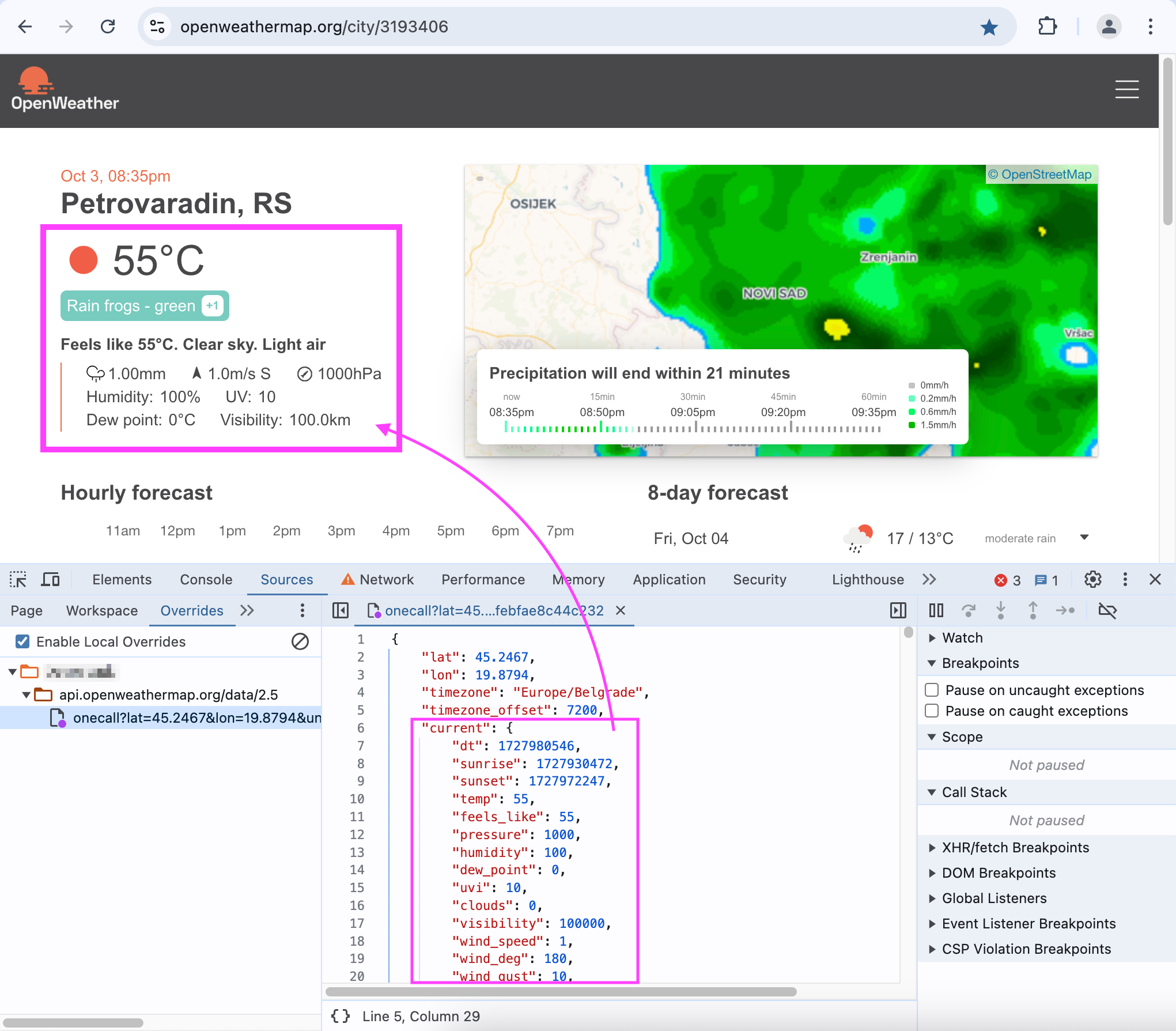Collapse the Breakpoints section

point(932,663)
